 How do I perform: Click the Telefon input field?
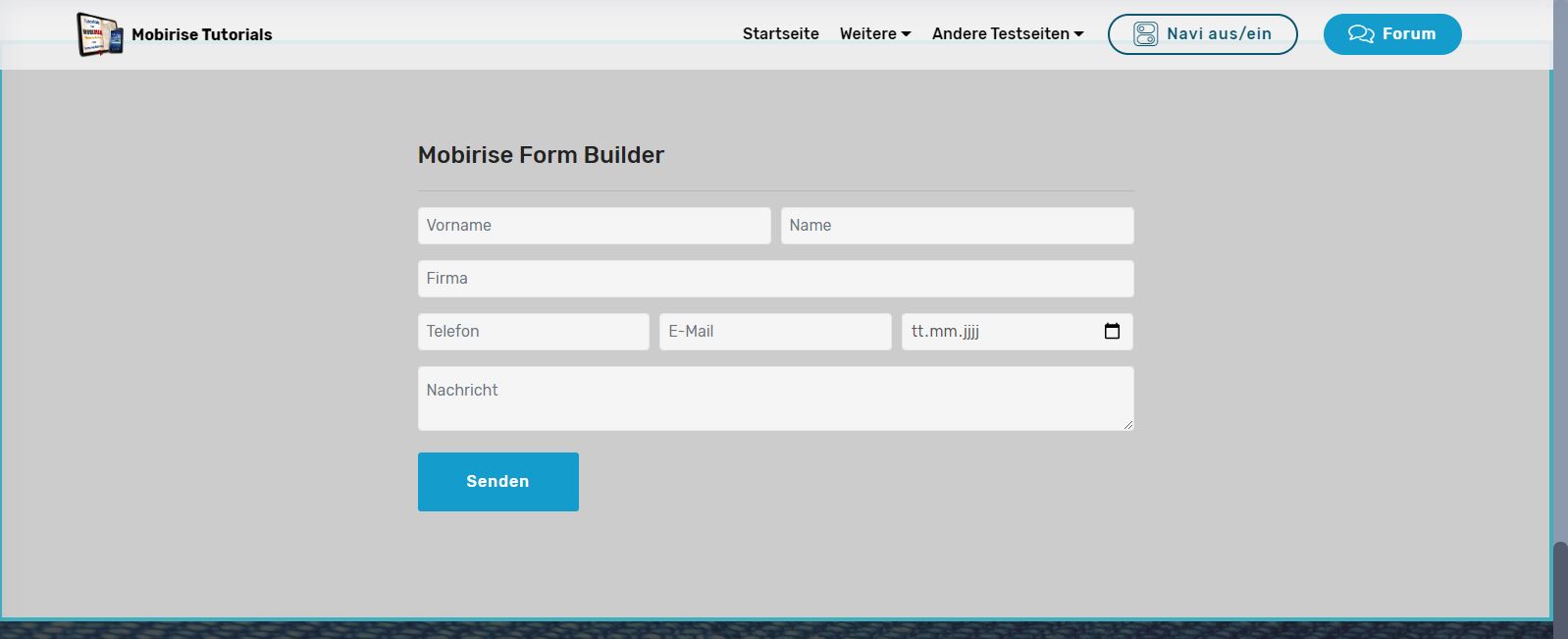533,332
